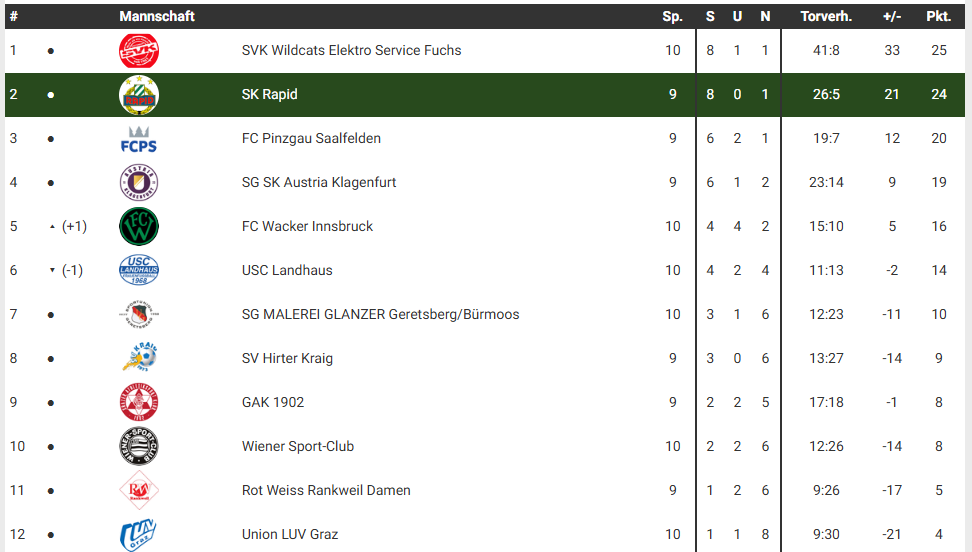
Task: Click the SV Hirter Kraig logo
Action: click(x=138, y=358)
